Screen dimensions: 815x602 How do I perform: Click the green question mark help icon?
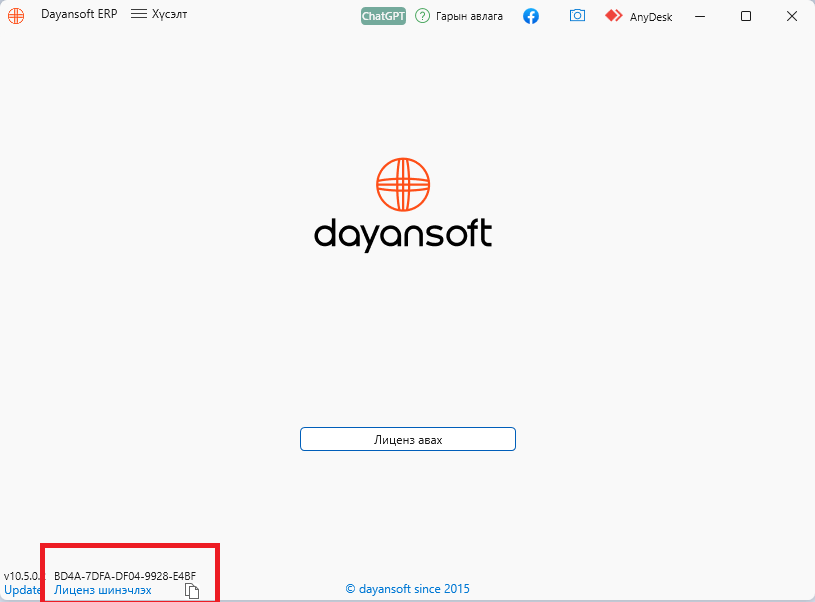[423, 16]
